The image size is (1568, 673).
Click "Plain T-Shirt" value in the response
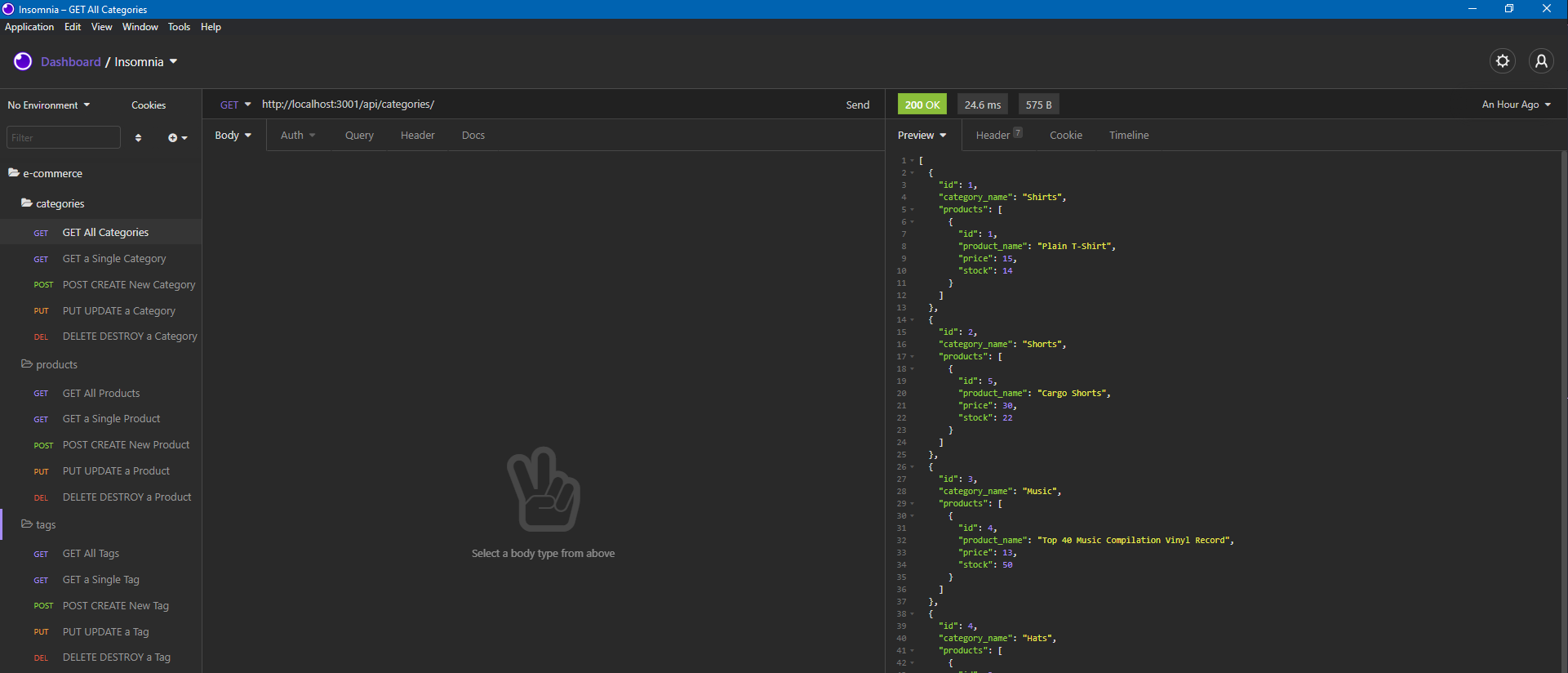[x=1076, y=246]
